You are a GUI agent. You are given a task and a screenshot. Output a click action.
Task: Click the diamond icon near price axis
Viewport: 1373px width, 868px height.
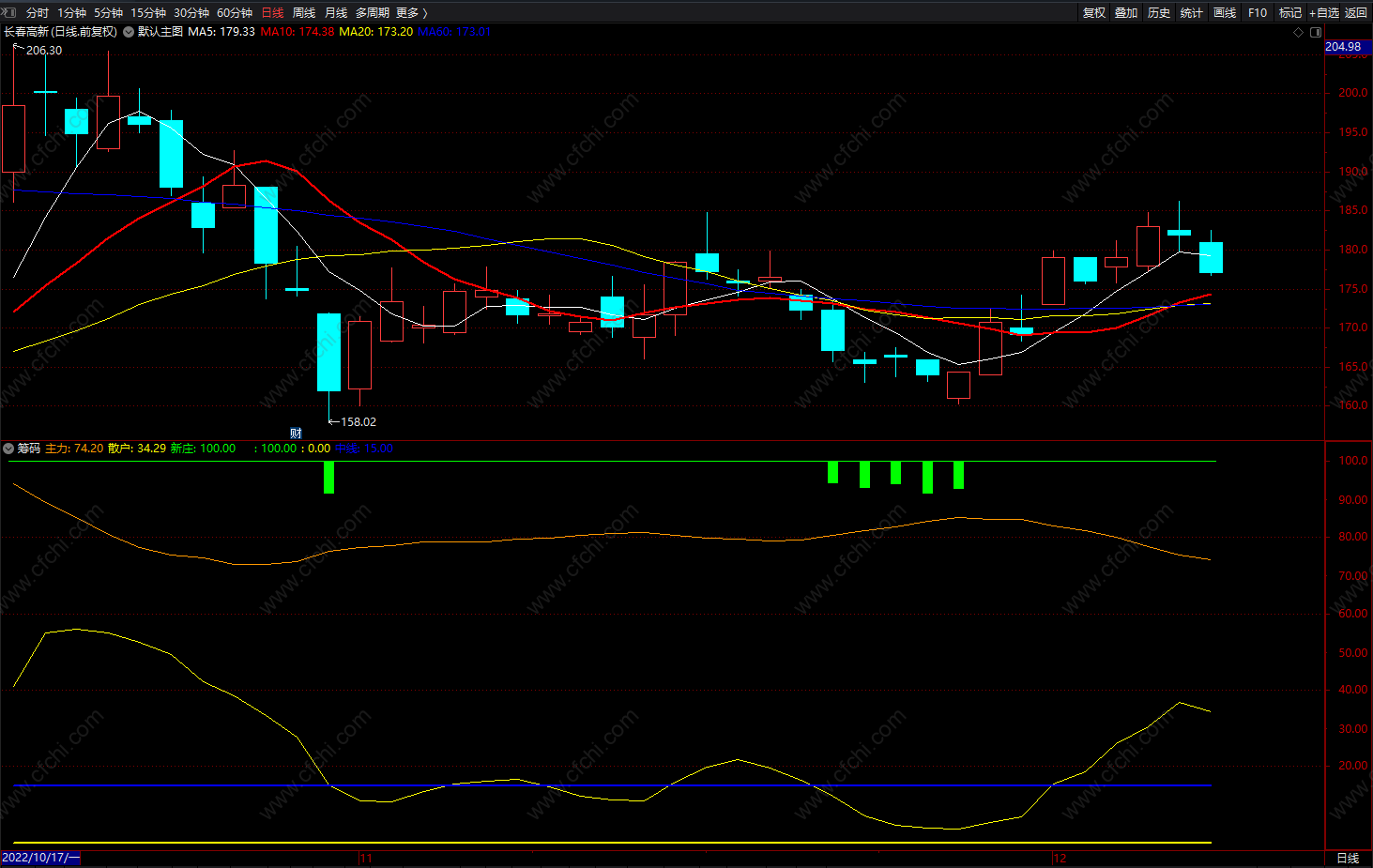pyautogui.click(x=1299, y=32)
